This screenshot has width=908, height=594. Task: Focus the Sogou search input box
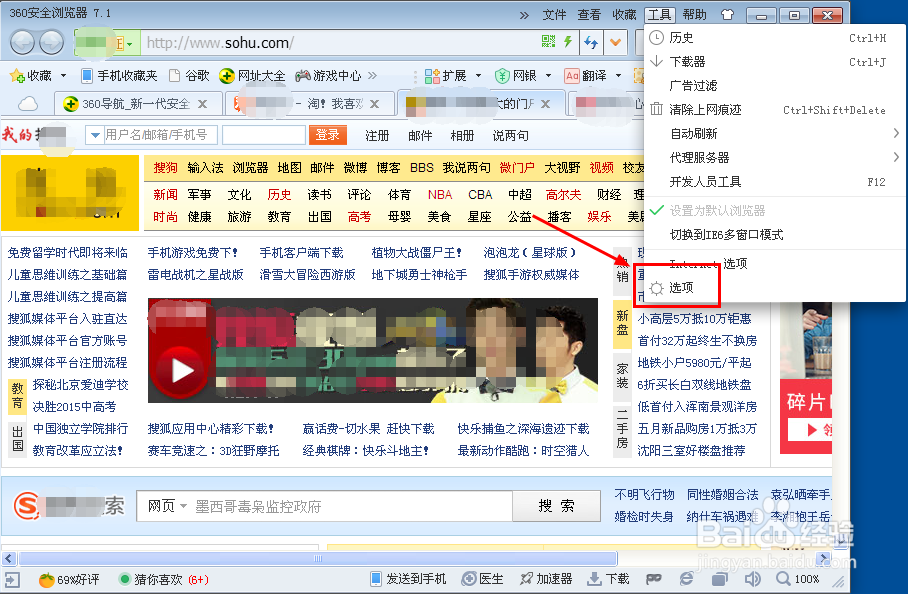(352, 507)
